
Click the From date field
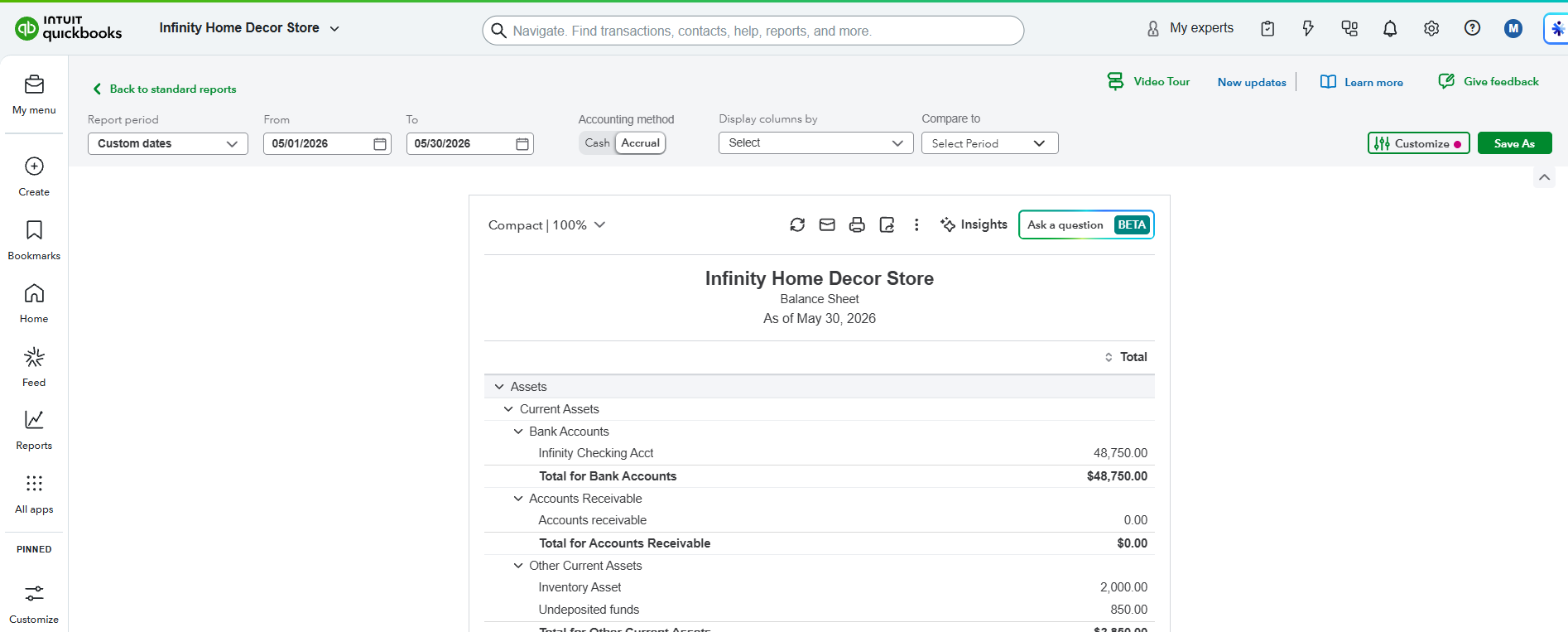327,144
